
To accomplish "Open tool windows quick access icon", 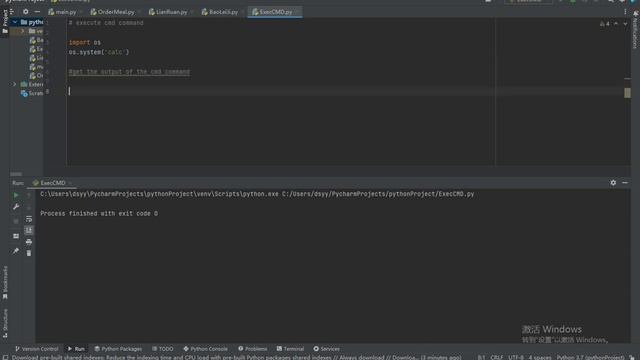I will (x=5, y=357).
